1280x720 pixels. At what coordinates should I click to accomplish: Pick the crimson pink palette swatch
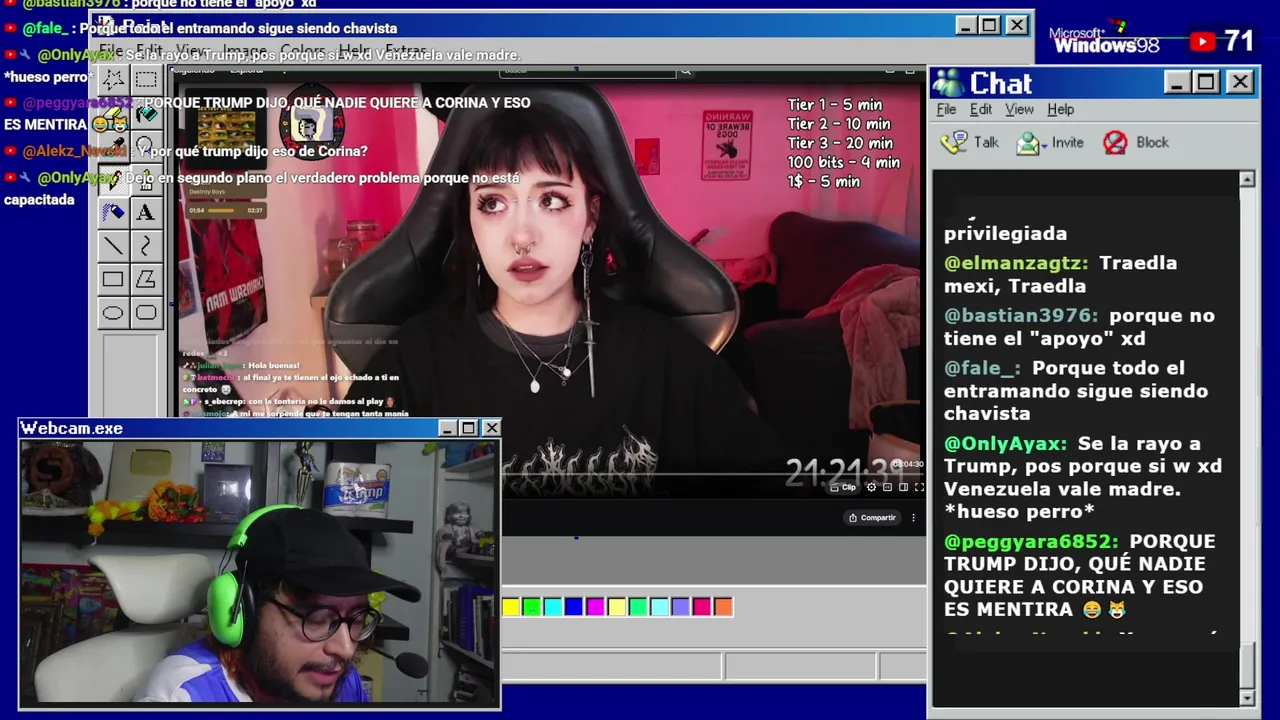click(x=702, y=606)
